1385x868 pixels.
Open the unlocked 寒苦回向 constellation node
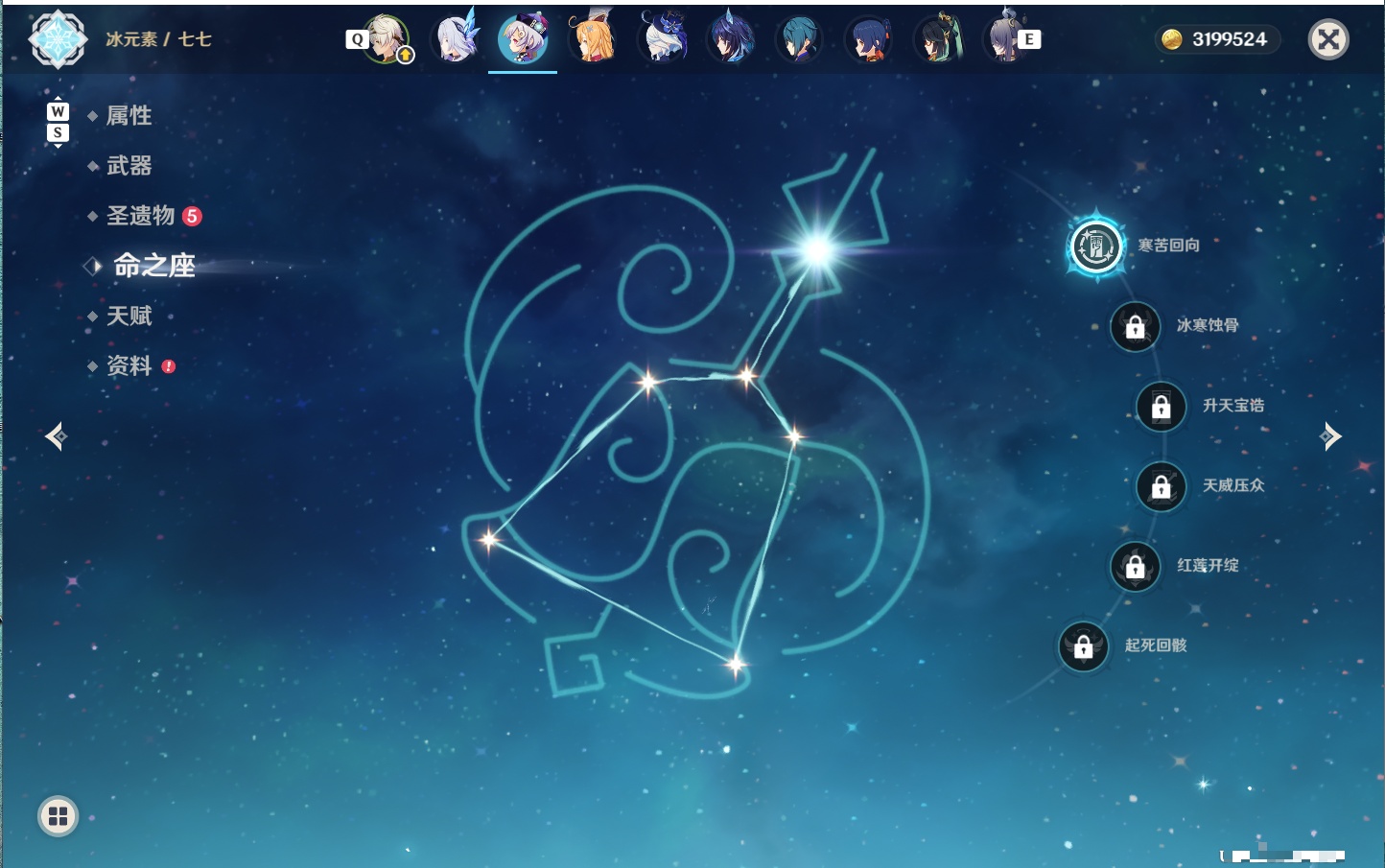[1095, 246]
